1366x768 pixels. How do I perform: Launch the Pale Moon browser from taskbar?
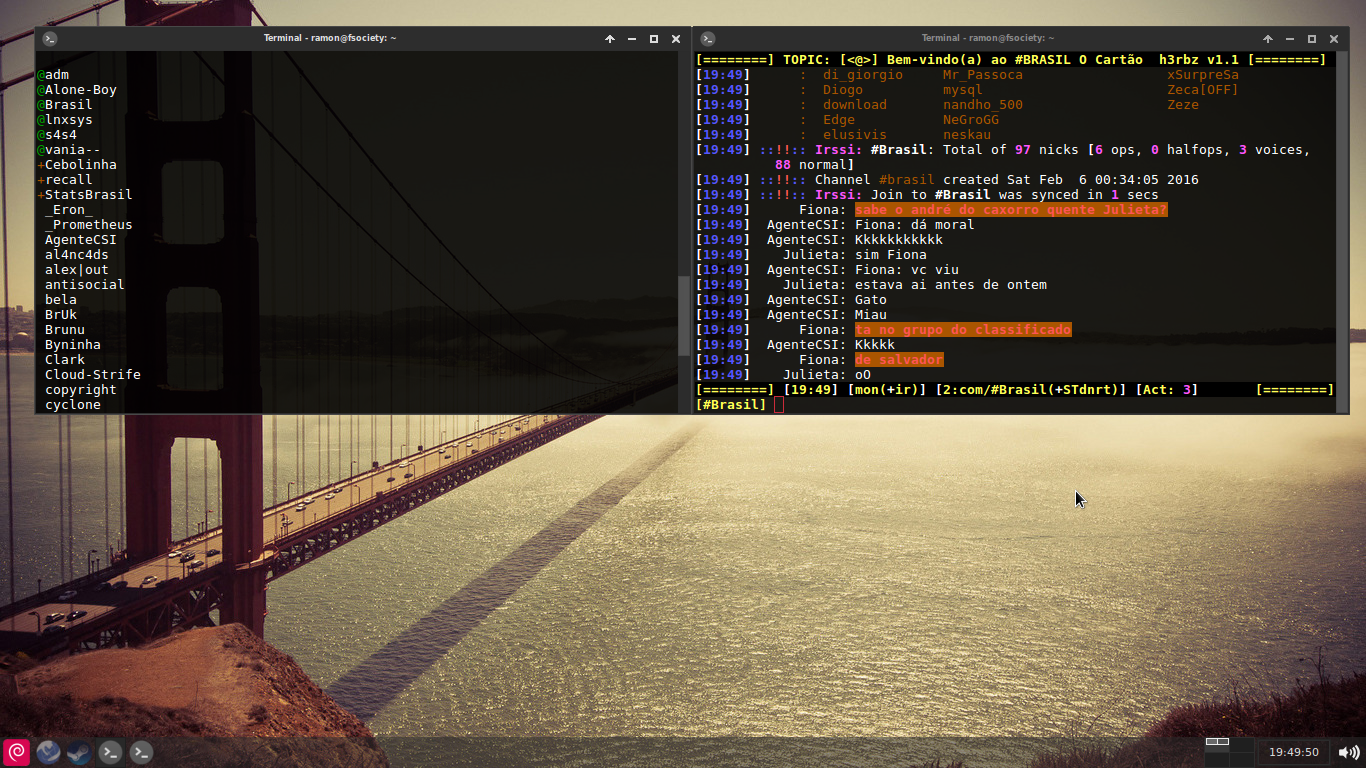click(48, 752)
